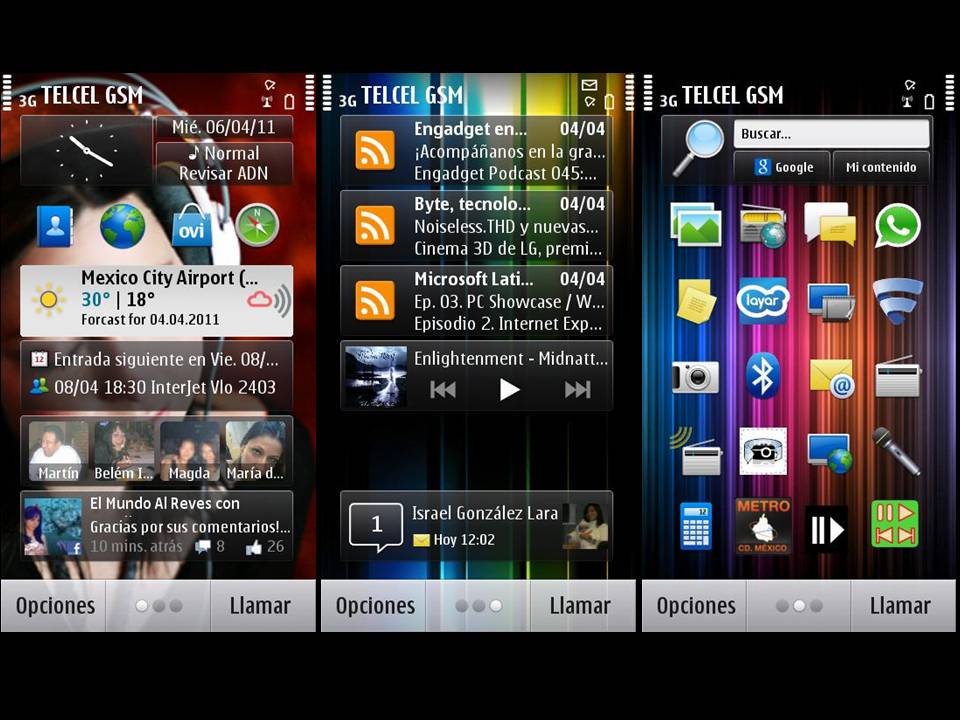Switch pages via middle homescreen dots
960x720 pixels.
click(x=479, y=606)
